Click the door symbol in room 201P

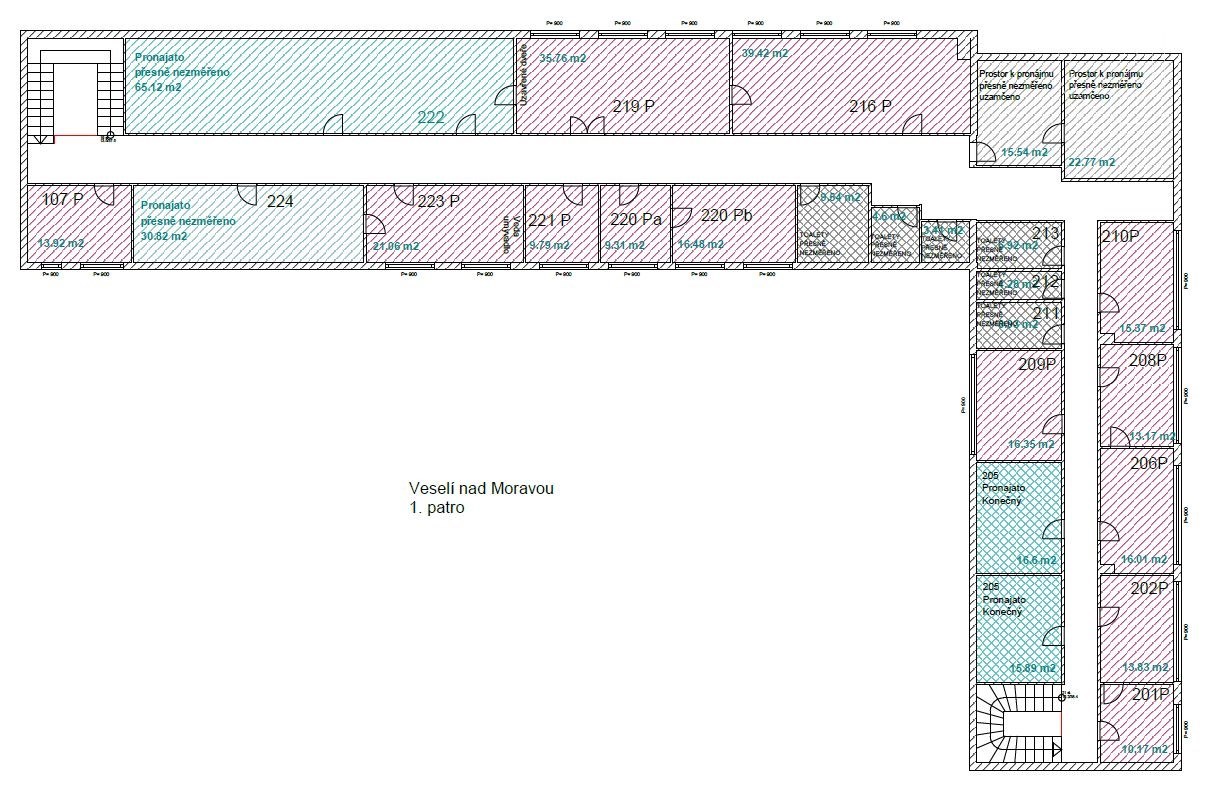click(1108, 695)
